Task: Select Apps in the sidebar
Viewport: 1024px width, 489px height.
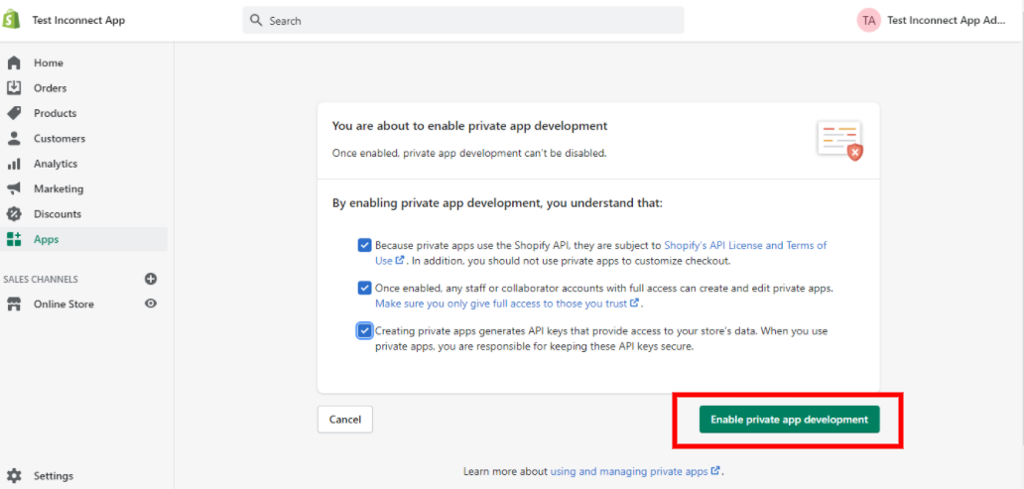Action: click(84, 239)
